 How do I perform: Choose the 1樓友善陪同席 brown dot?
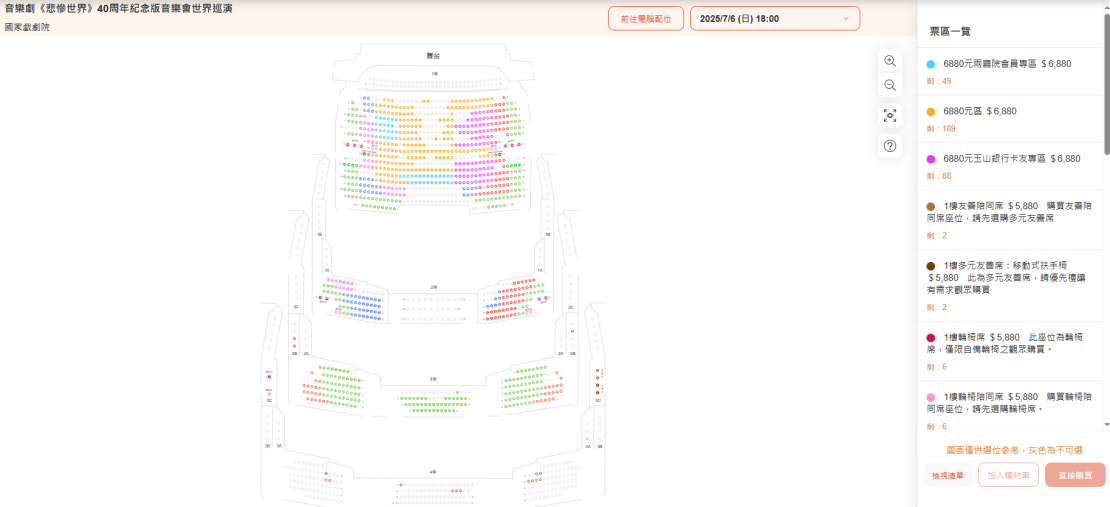click(x=931, y=207)
